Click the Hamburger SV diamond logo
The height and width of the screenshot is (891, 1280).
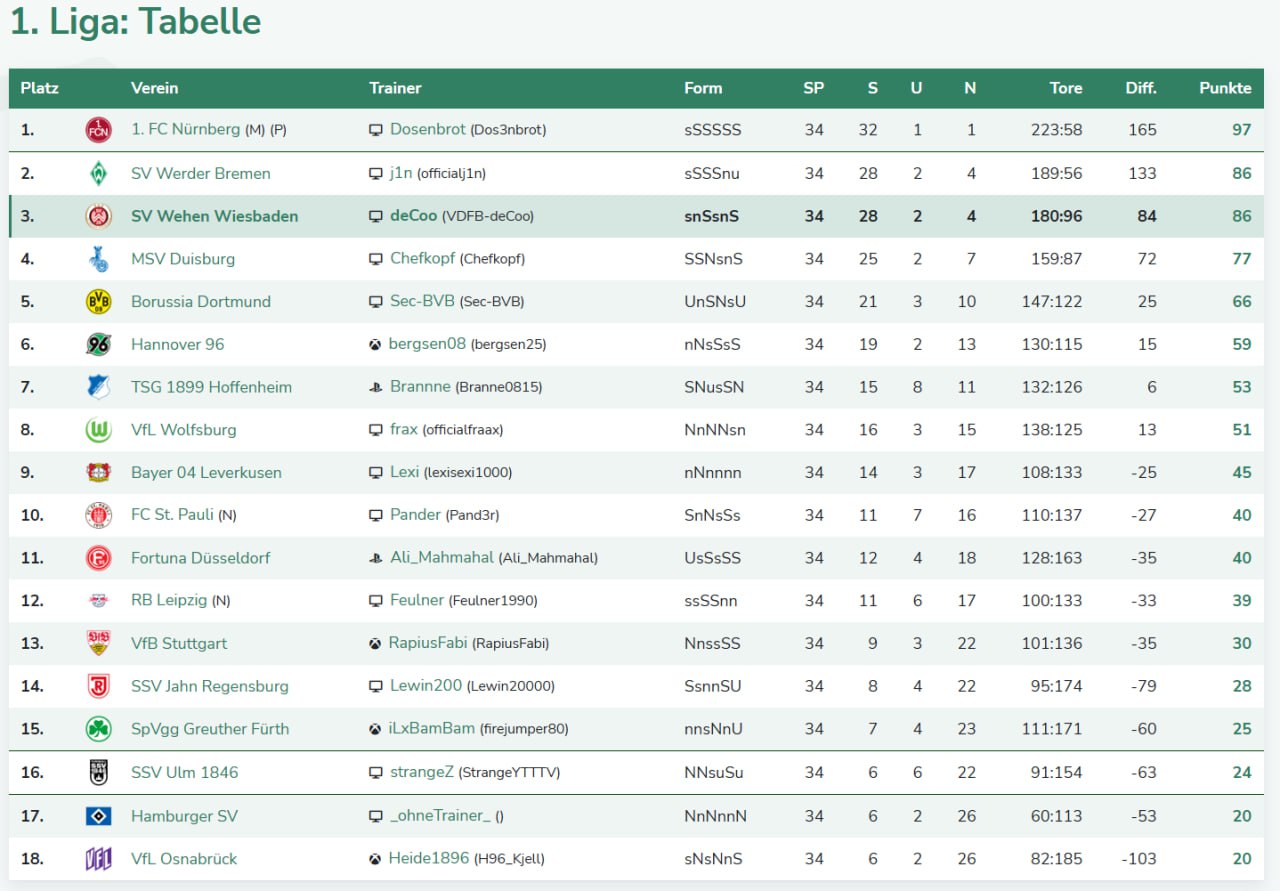coord(98,816)
